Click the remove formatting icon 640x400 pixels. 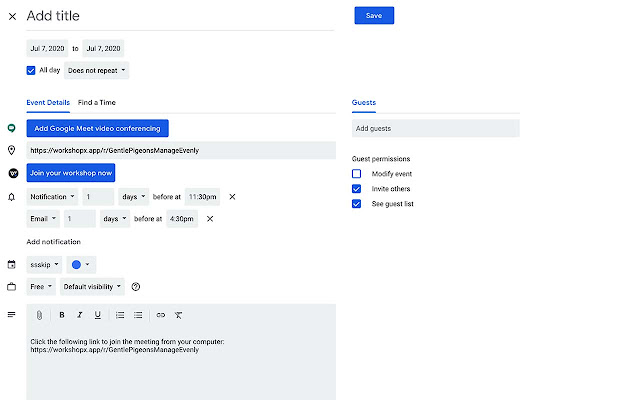point(178,315)
